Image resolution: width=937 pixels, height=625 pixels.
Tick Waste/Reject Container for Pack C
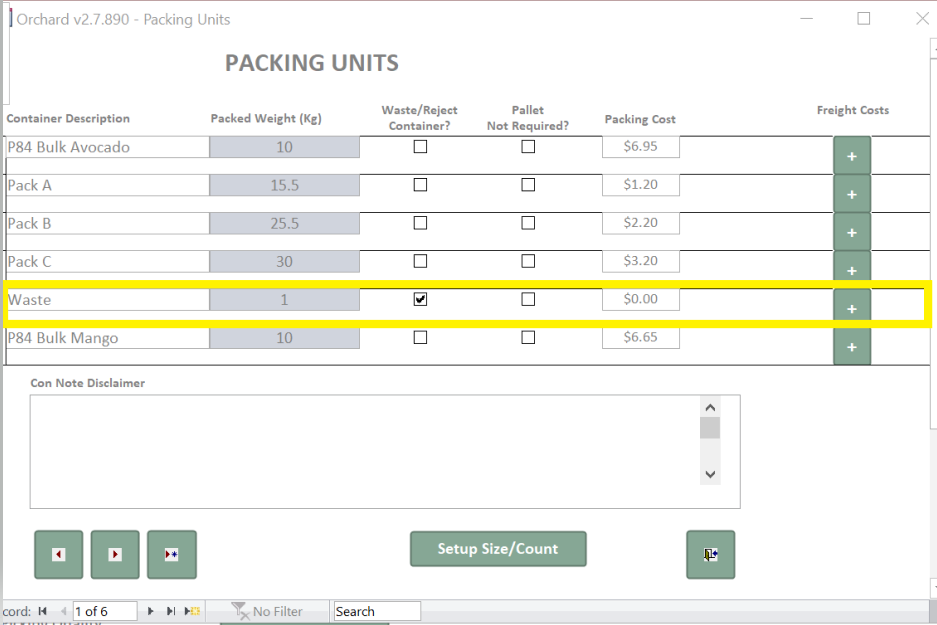point(420,261)
